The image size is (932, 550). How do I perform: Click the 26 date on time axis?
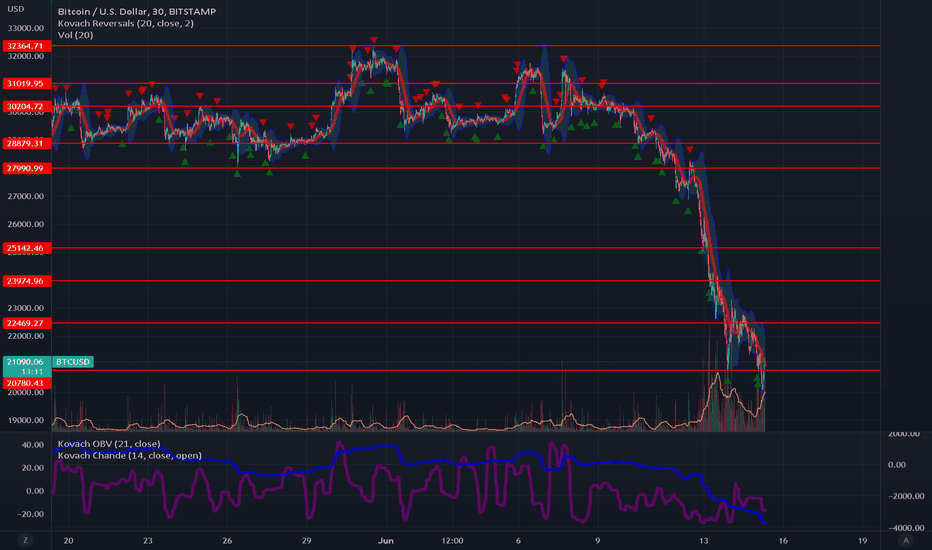click(x=227, y=540)
